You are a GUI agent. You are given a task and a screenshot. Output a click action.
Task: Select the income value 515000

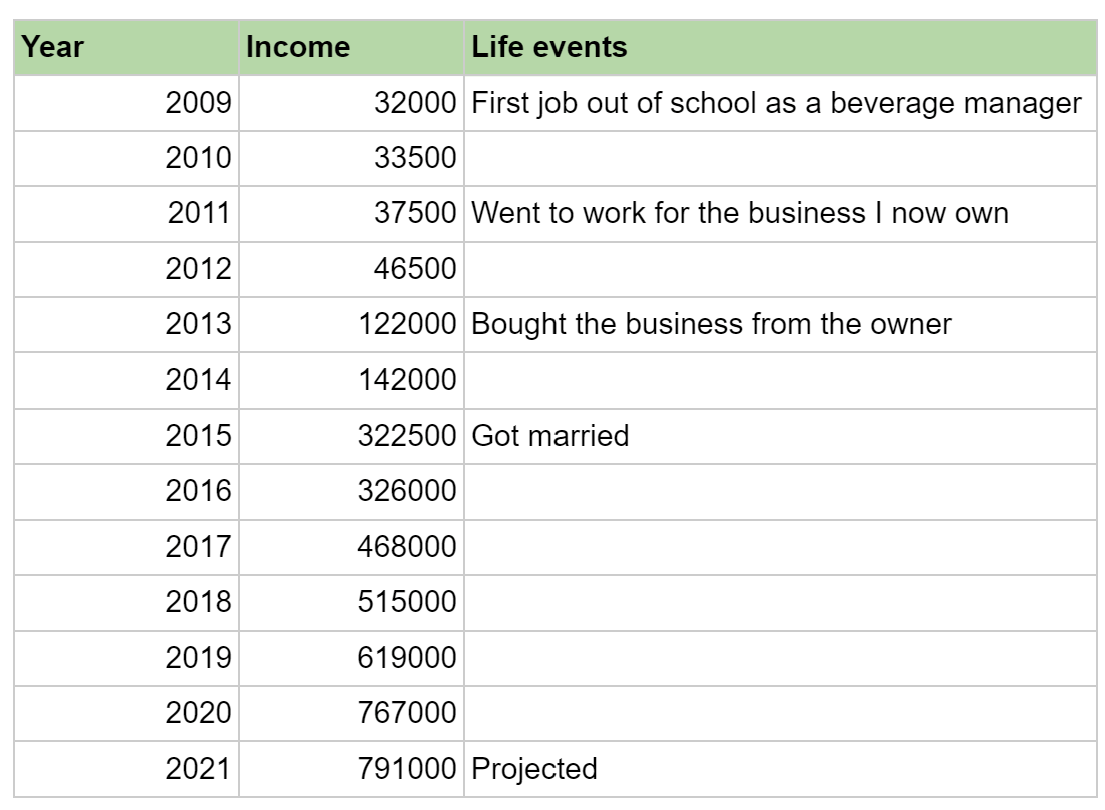pyautogui.click(x=352, y=602)
